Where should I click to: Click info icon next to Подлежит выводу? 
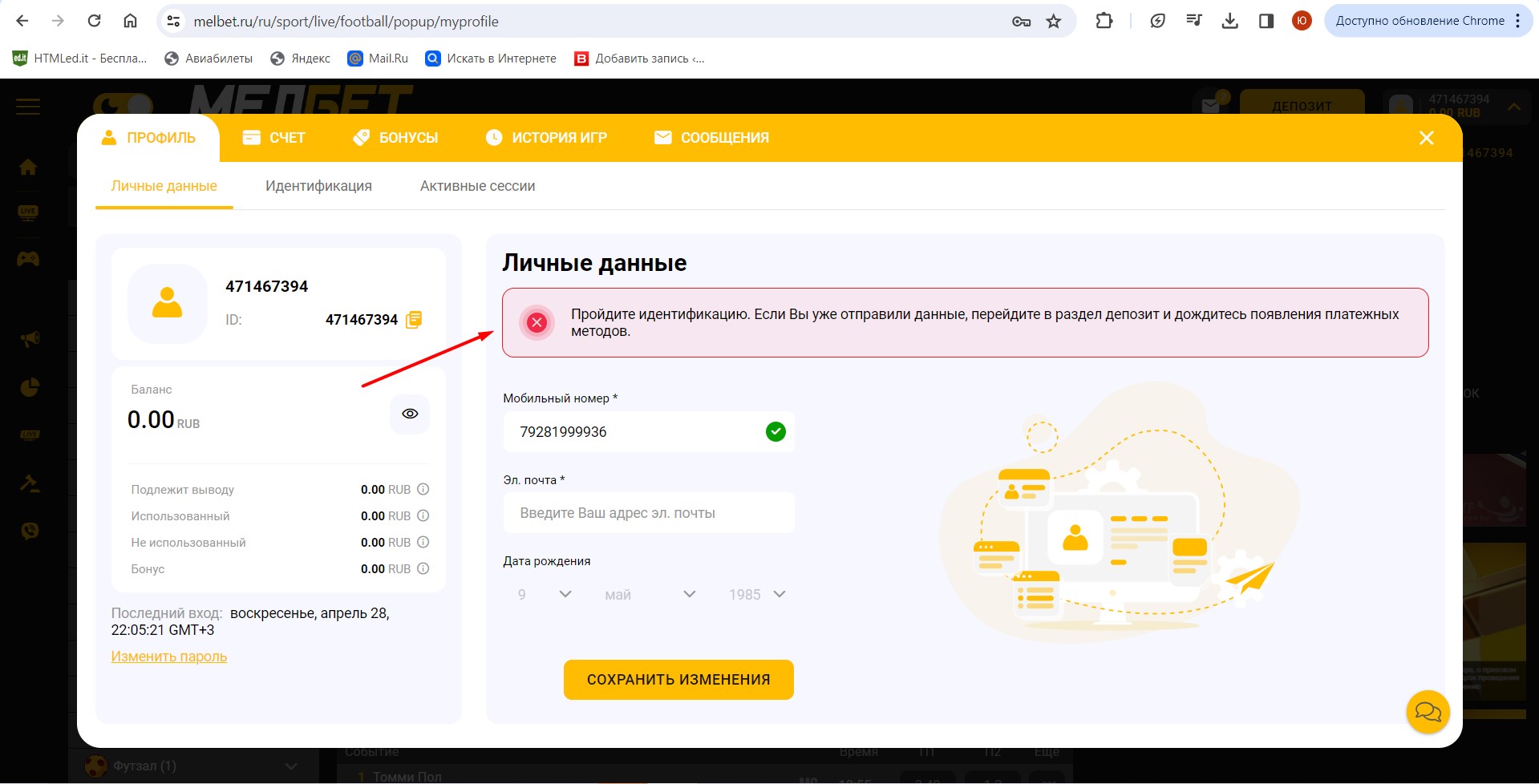[x=423, y=489]
